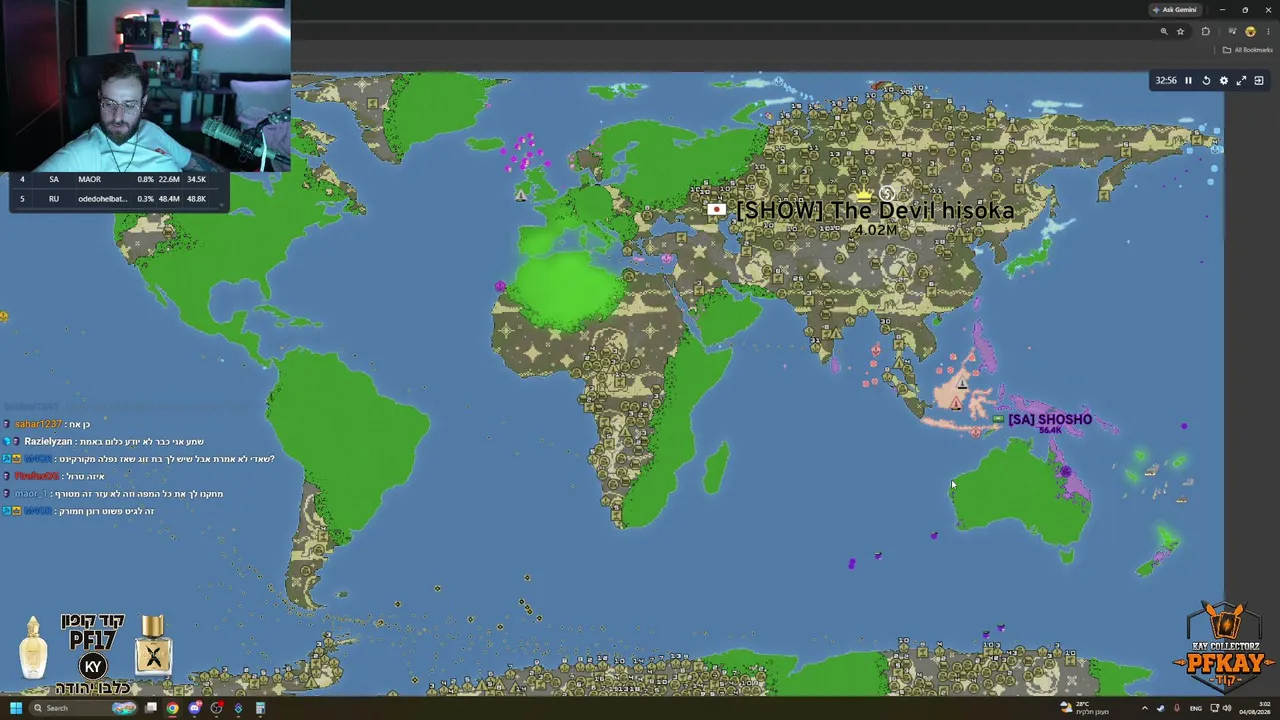Open Discord from the taskbar
Image resolution: width=1280 pixels, height=720 pixels.
click(195, 708)
